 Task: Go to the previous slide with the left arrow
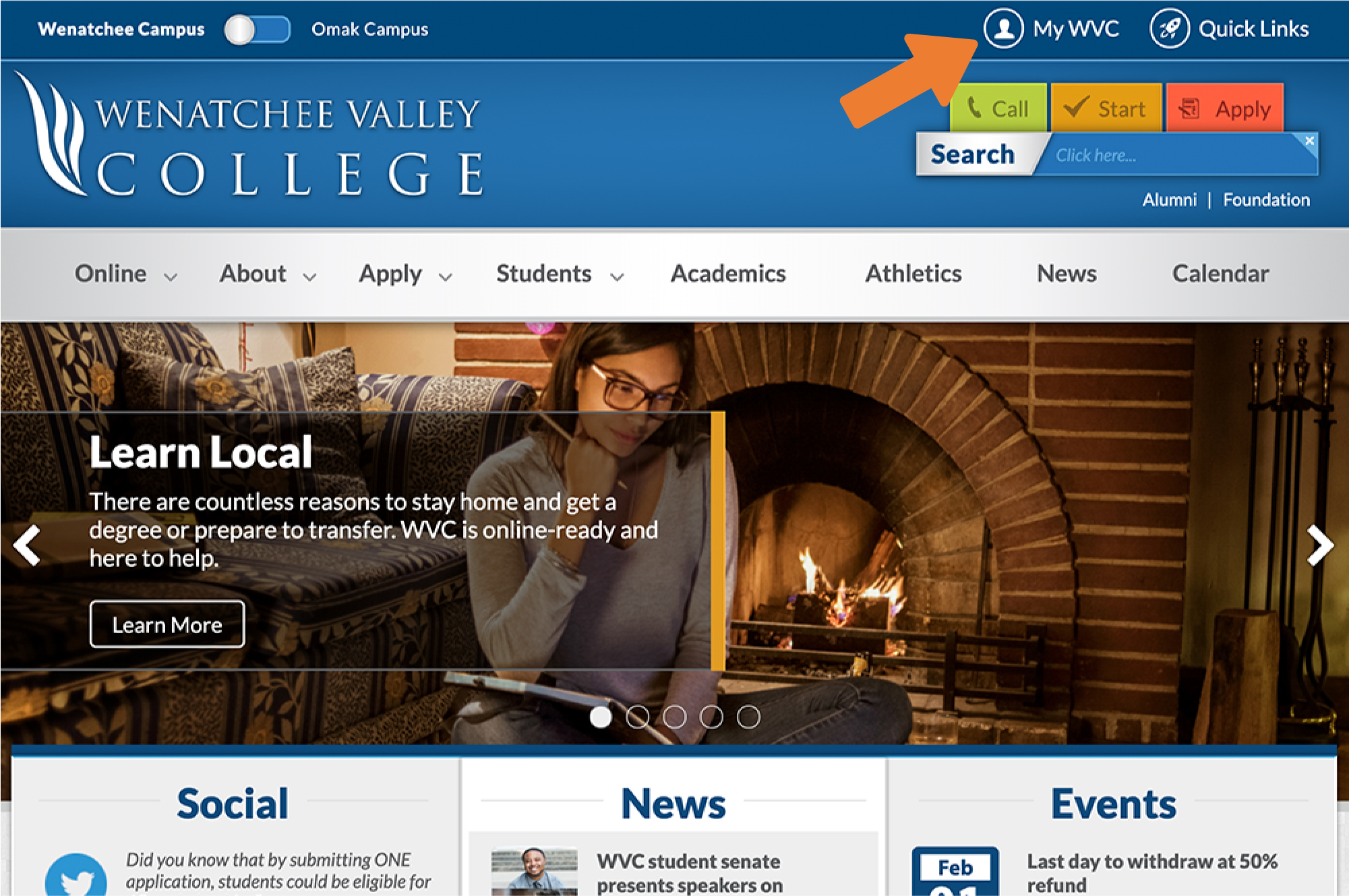(x=27, y=545)
